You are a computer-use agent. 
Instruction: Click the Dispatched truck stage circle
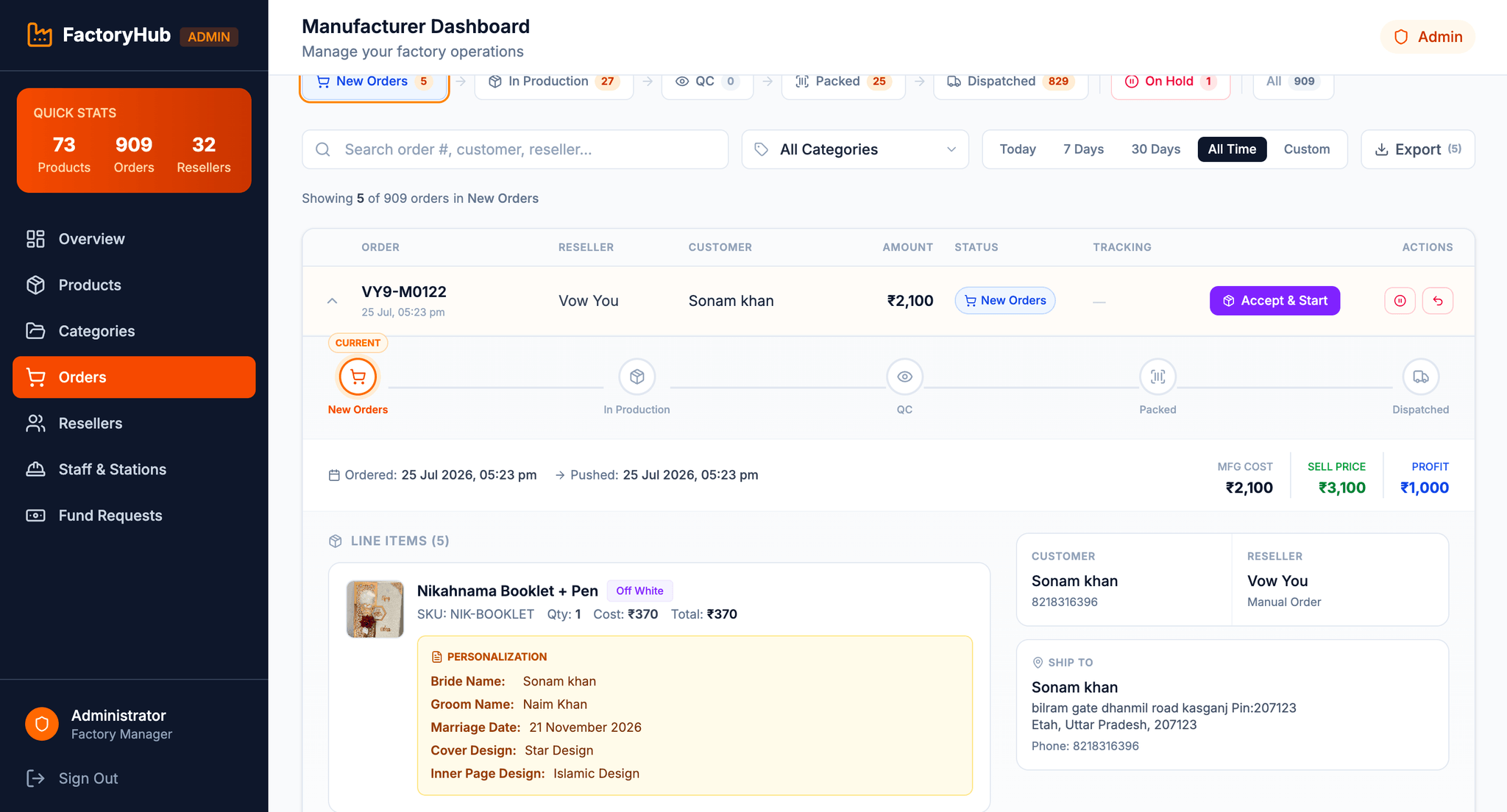point(1420,377)
